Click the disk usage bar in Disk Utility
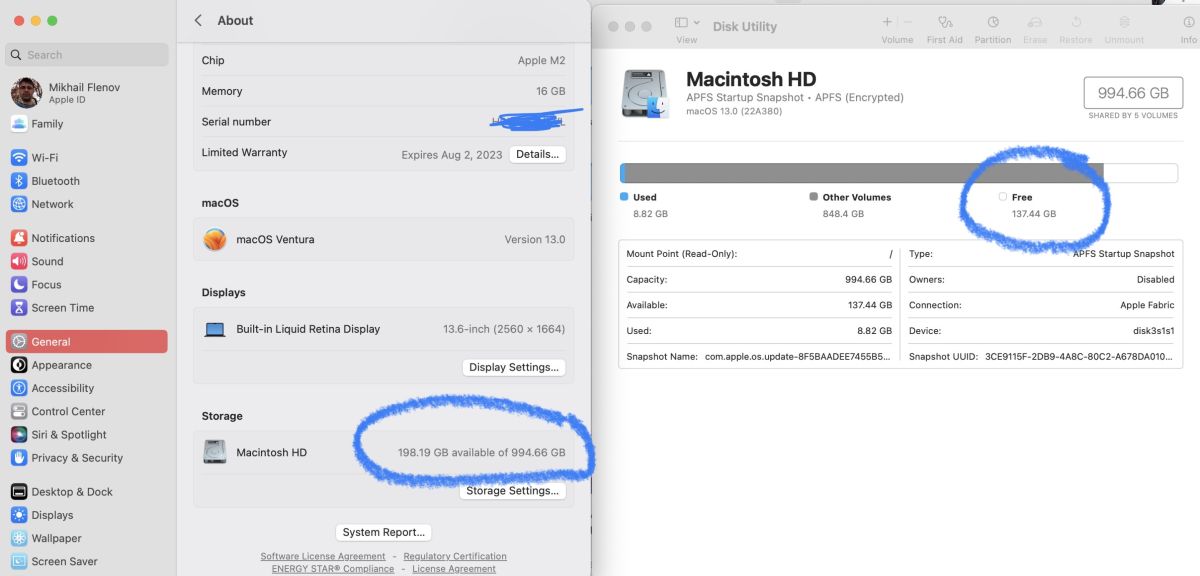Image resolution: width=1200 pixels, height=576 pixels. tap(899, 173)
